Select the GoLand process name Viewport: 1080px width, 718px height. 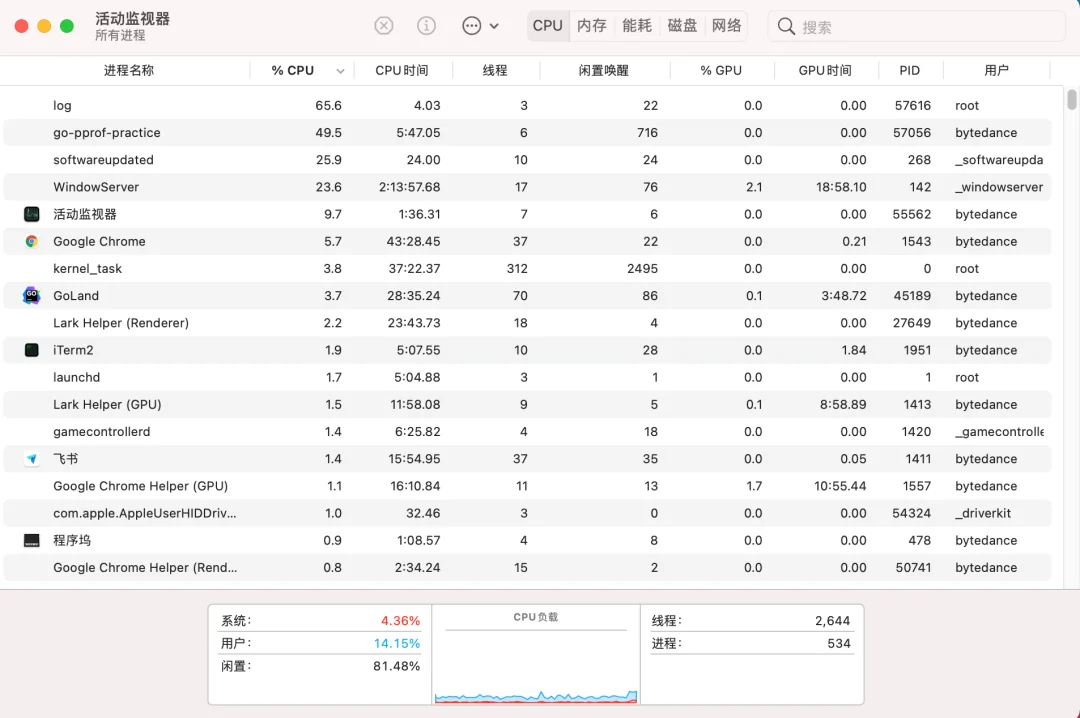tap(76, 296)
